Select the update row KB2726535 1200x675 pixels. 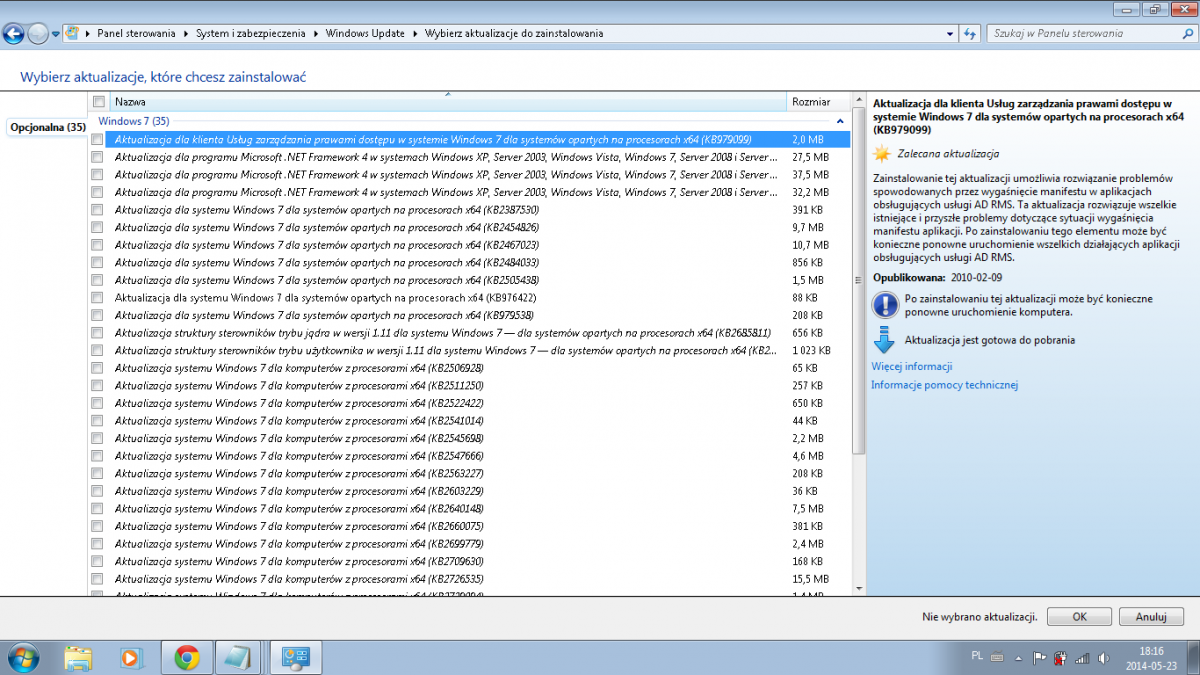click(470, 578)
